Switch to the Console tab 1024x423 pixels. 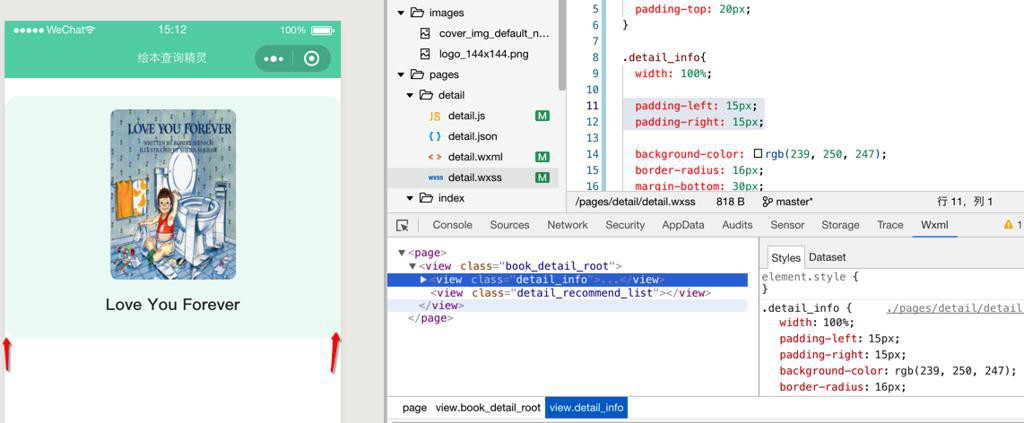coord(453,225)
